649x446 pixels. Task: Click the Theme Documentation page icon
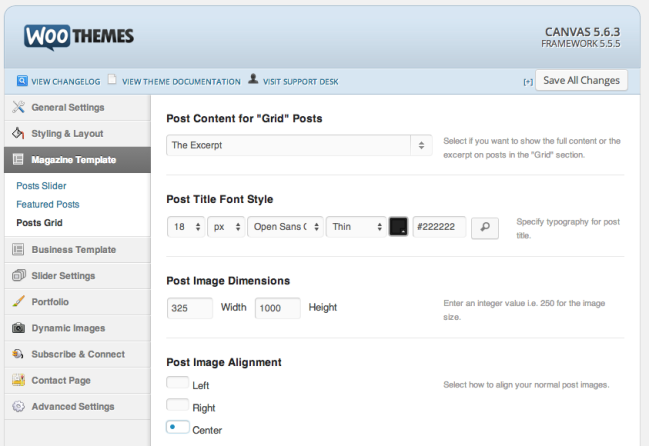(112, 79)
